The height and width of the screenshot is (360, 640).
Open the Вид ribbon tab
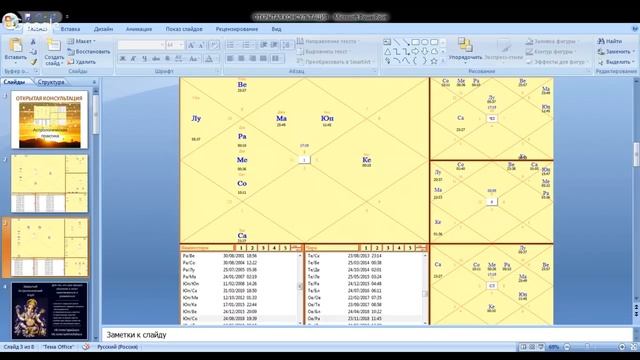coord(276,29)
